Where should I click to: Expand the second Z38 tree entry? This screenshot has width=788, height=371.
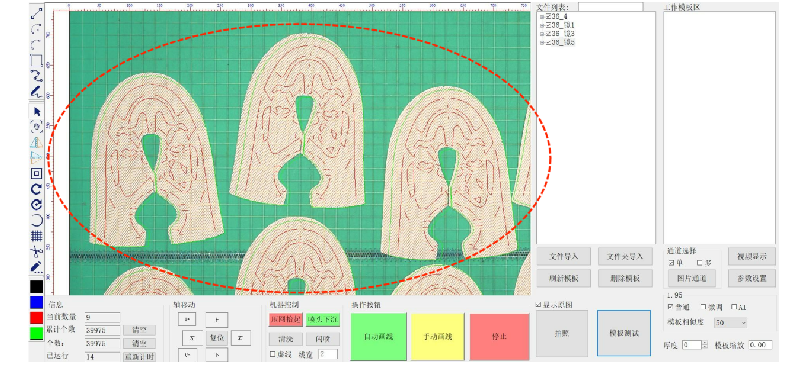pyautogui.click(x=542, y=25)
